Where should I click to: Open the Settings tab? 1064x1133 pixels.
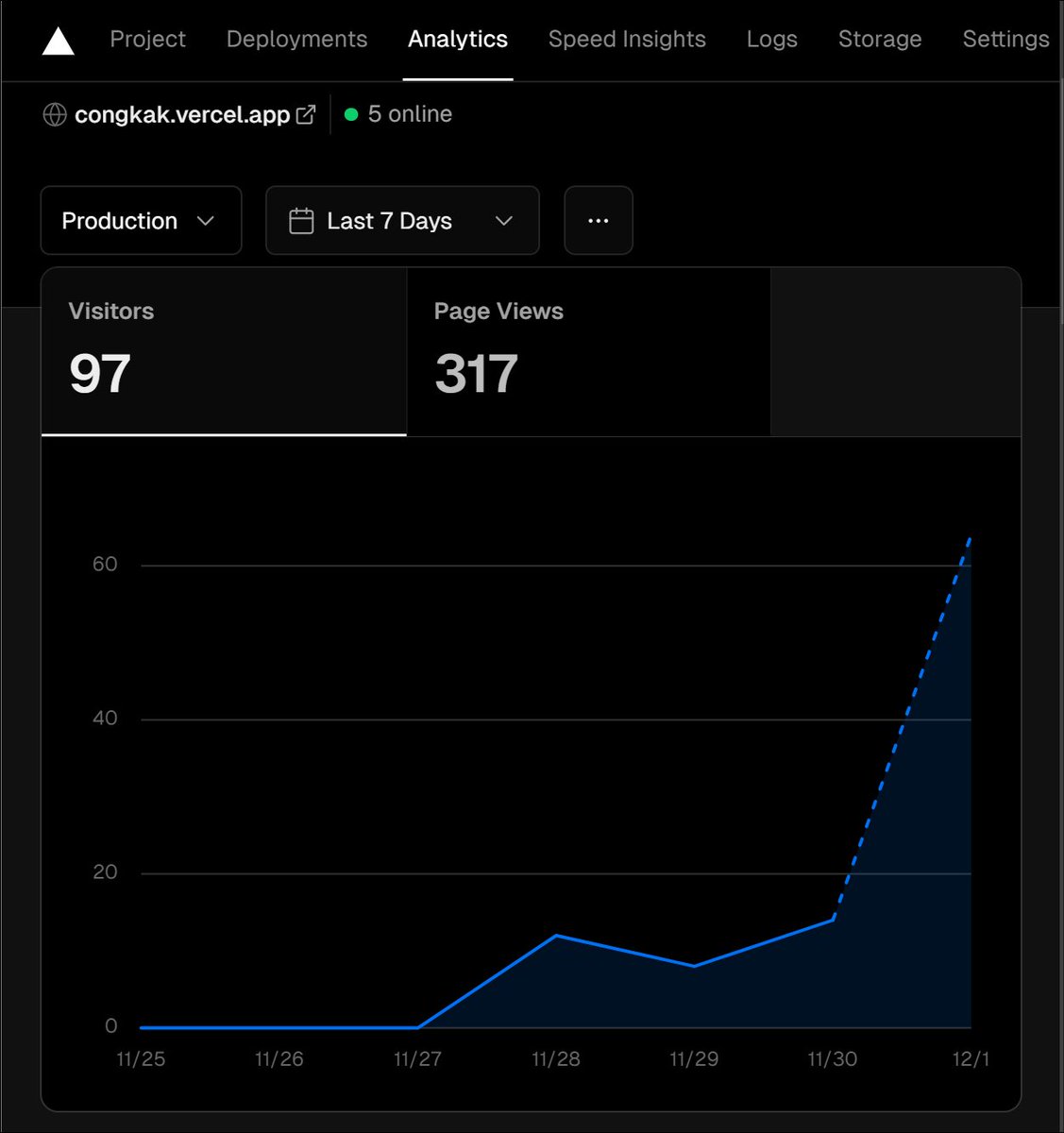1005,39
